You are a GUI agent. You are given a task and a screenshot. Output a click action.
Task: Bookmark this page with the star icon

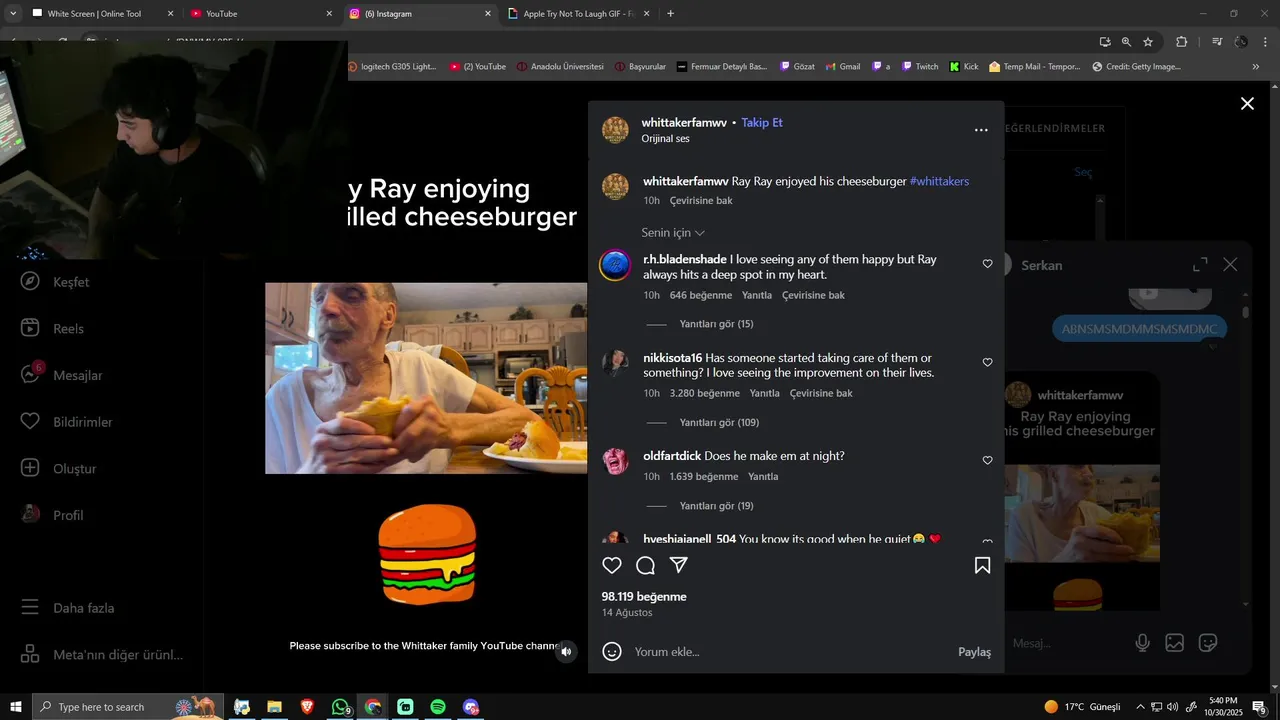1148,42
